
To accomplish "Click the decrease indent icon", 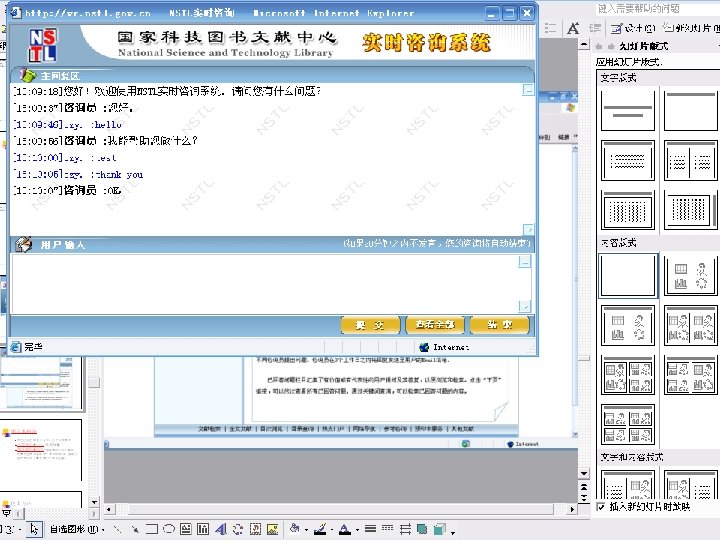I will (596, 28).
